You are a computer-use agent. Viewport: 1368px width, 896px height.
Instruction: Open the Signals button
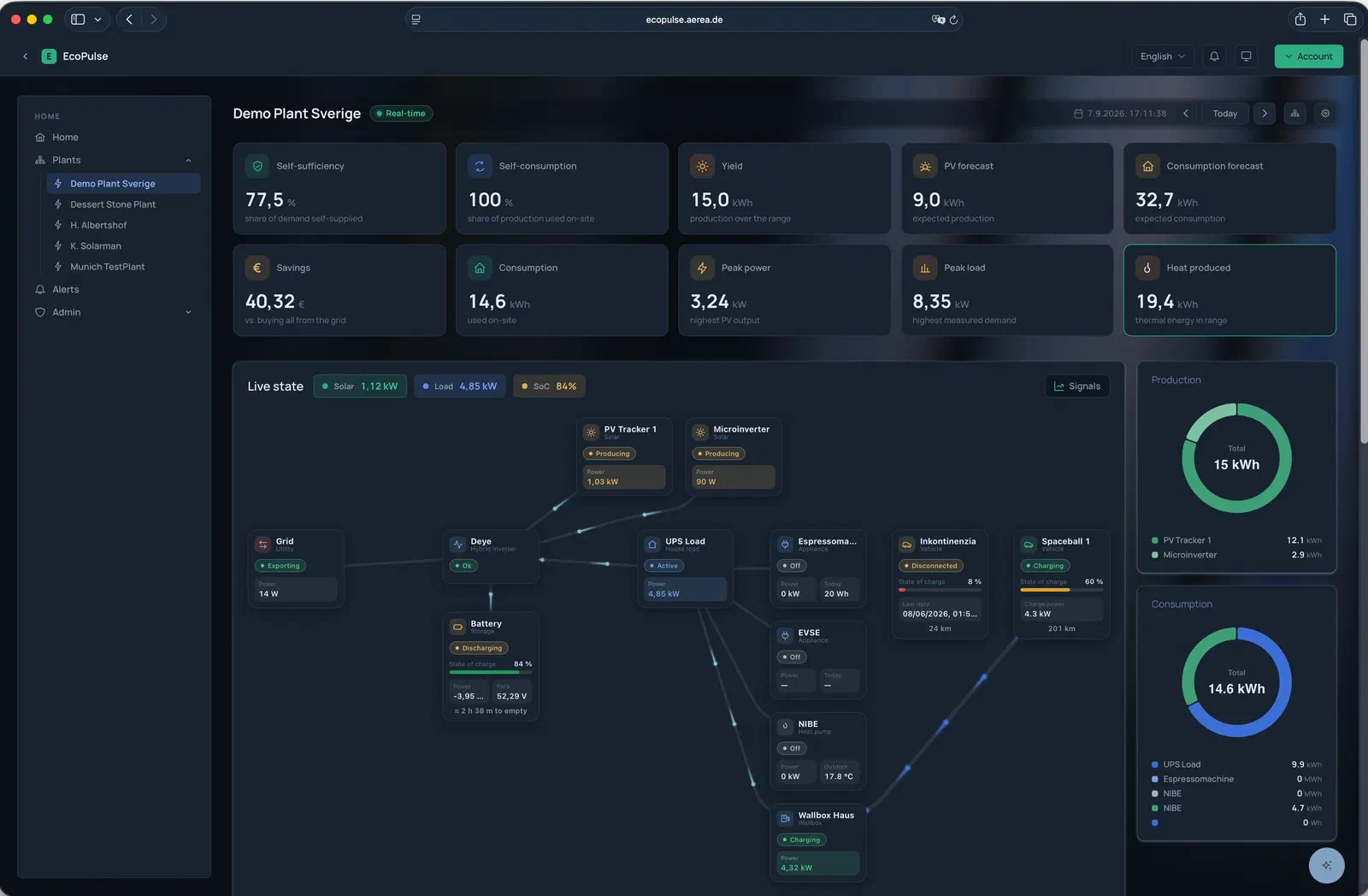tap(1077, 386)
